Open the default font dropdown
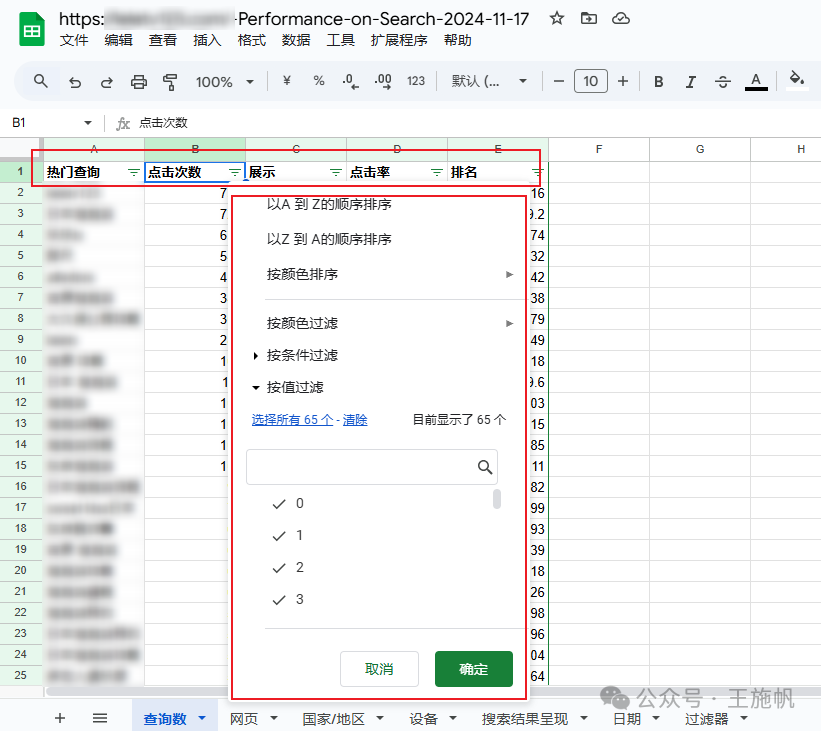 tap(522, 81)
